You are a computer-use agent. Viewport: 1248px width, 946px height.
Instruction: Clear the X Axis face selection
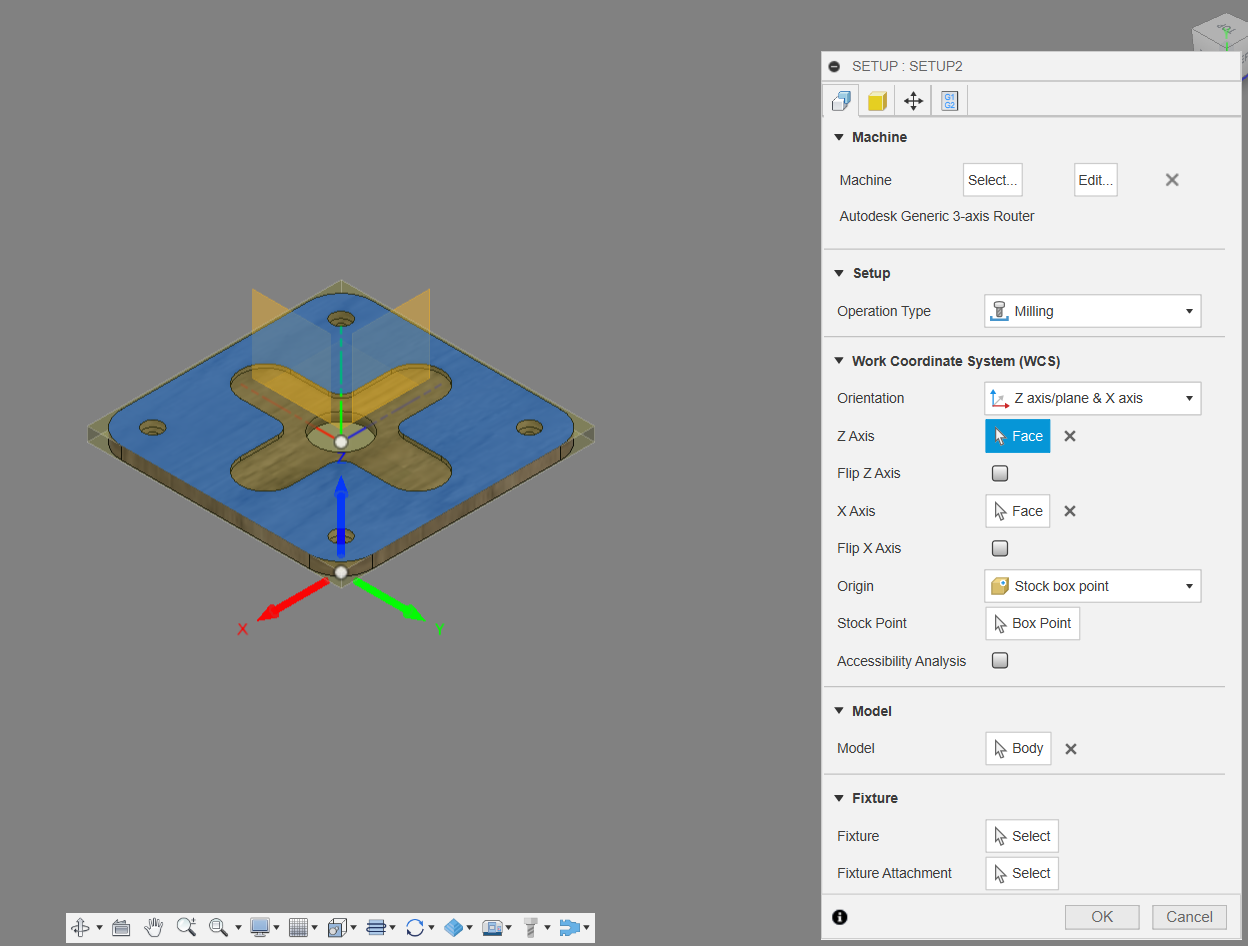click(1070, 511)
